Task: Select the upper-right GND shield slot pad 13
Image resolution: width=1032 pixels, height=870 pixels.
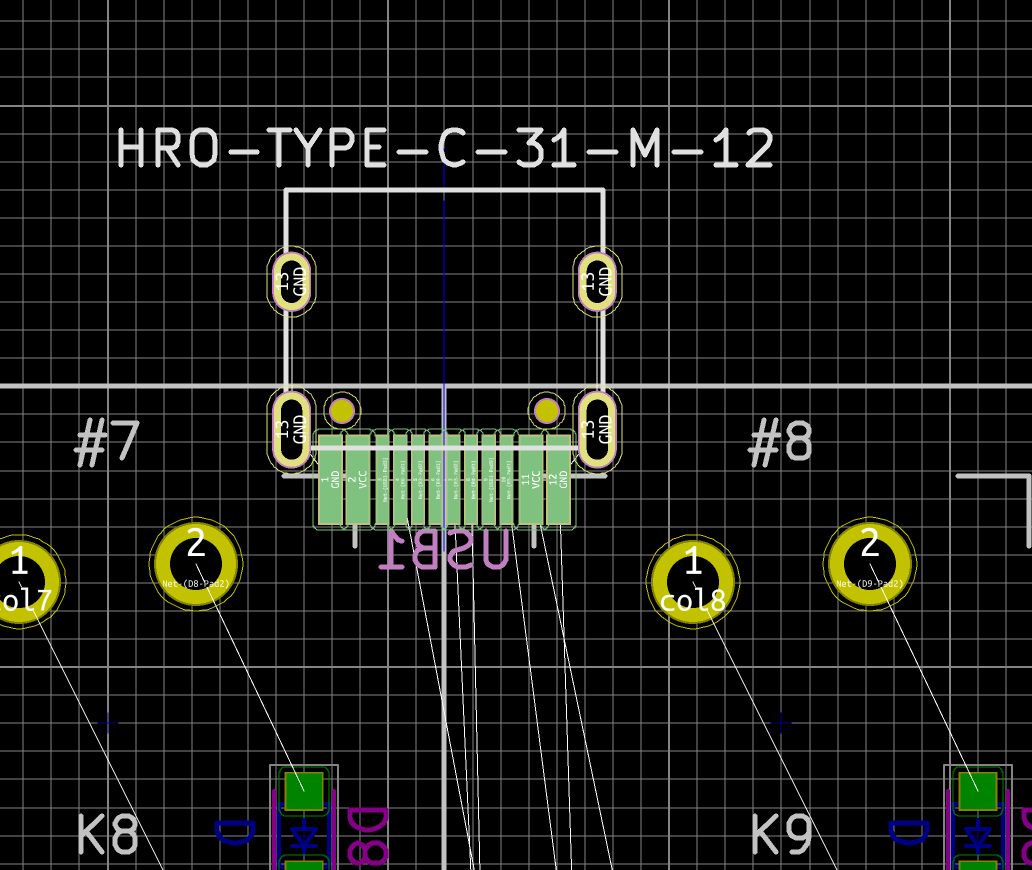Action: [x=598, y=281]
